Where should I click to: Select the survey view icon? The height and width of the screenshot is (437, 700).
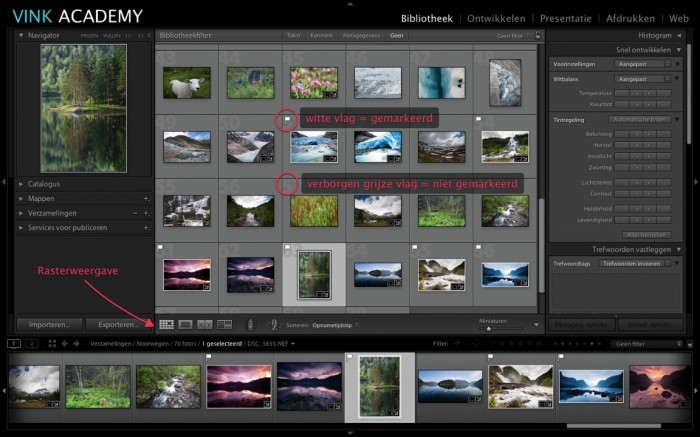click(224, 325)
